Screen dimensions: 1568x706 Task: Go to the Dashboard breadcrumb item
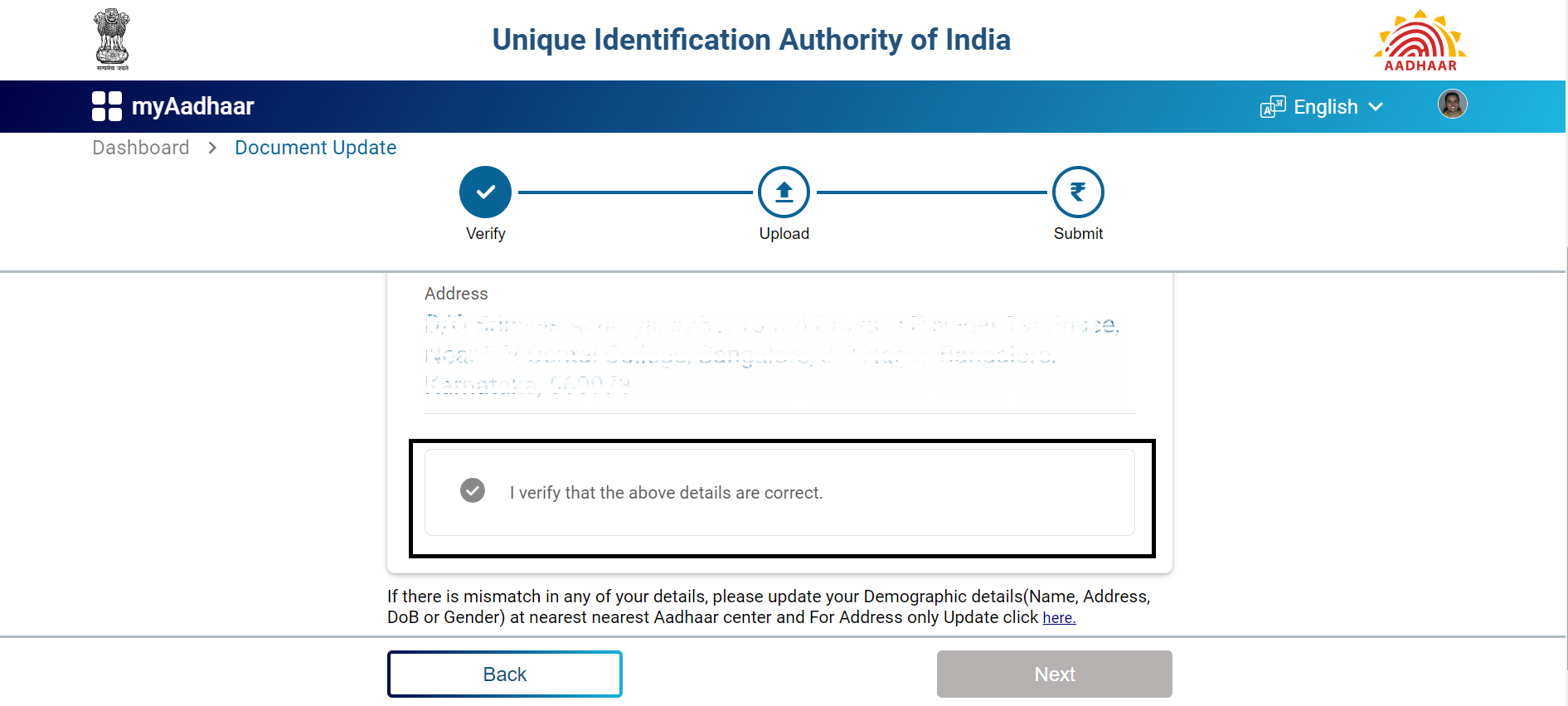(140, 147)
